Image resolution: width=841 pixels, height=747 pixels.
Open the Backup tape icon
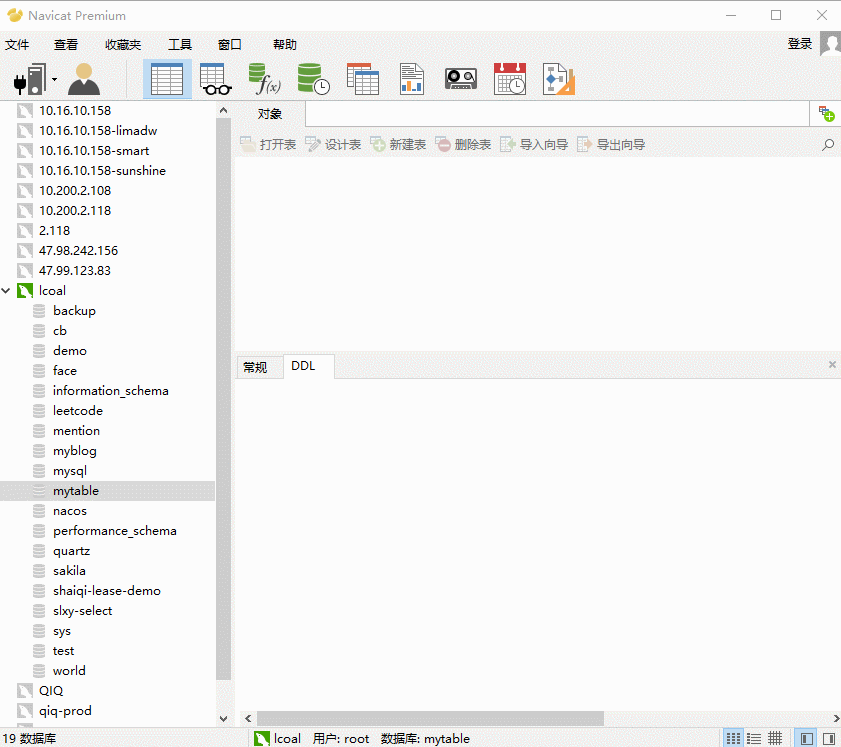pos(461,79)
